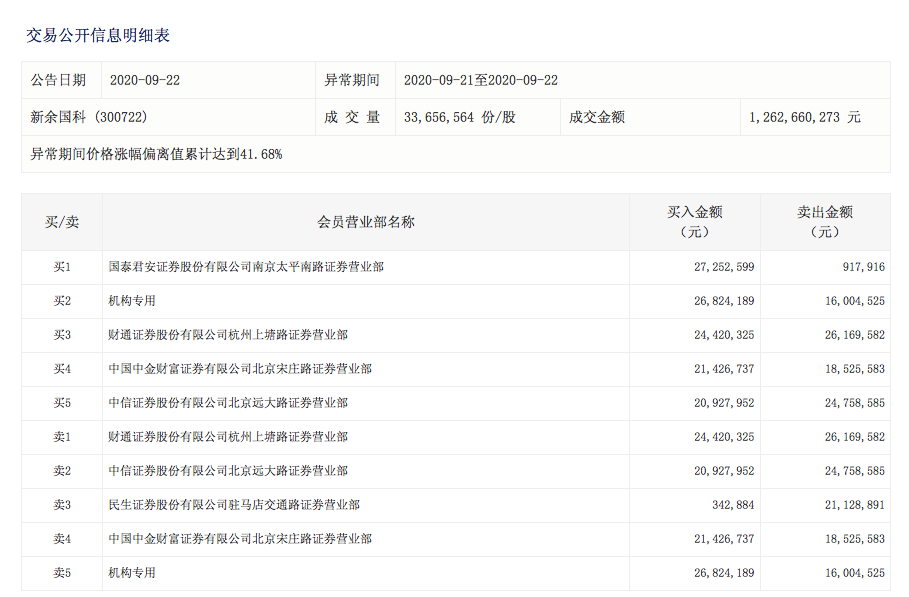Image resolution: width=909 pixels, height=597 pixels.
Task: Select 16,004,525 in the 买2 row
Action: 855,301
